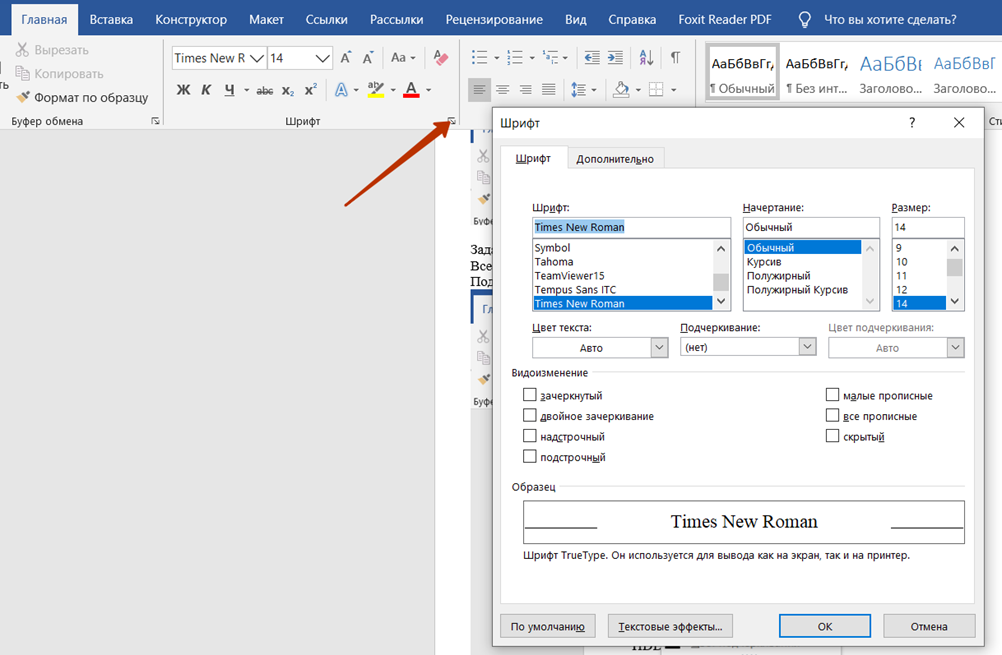
Task: Click the strikethrough abc icon
Action: (x=265, y=91)
